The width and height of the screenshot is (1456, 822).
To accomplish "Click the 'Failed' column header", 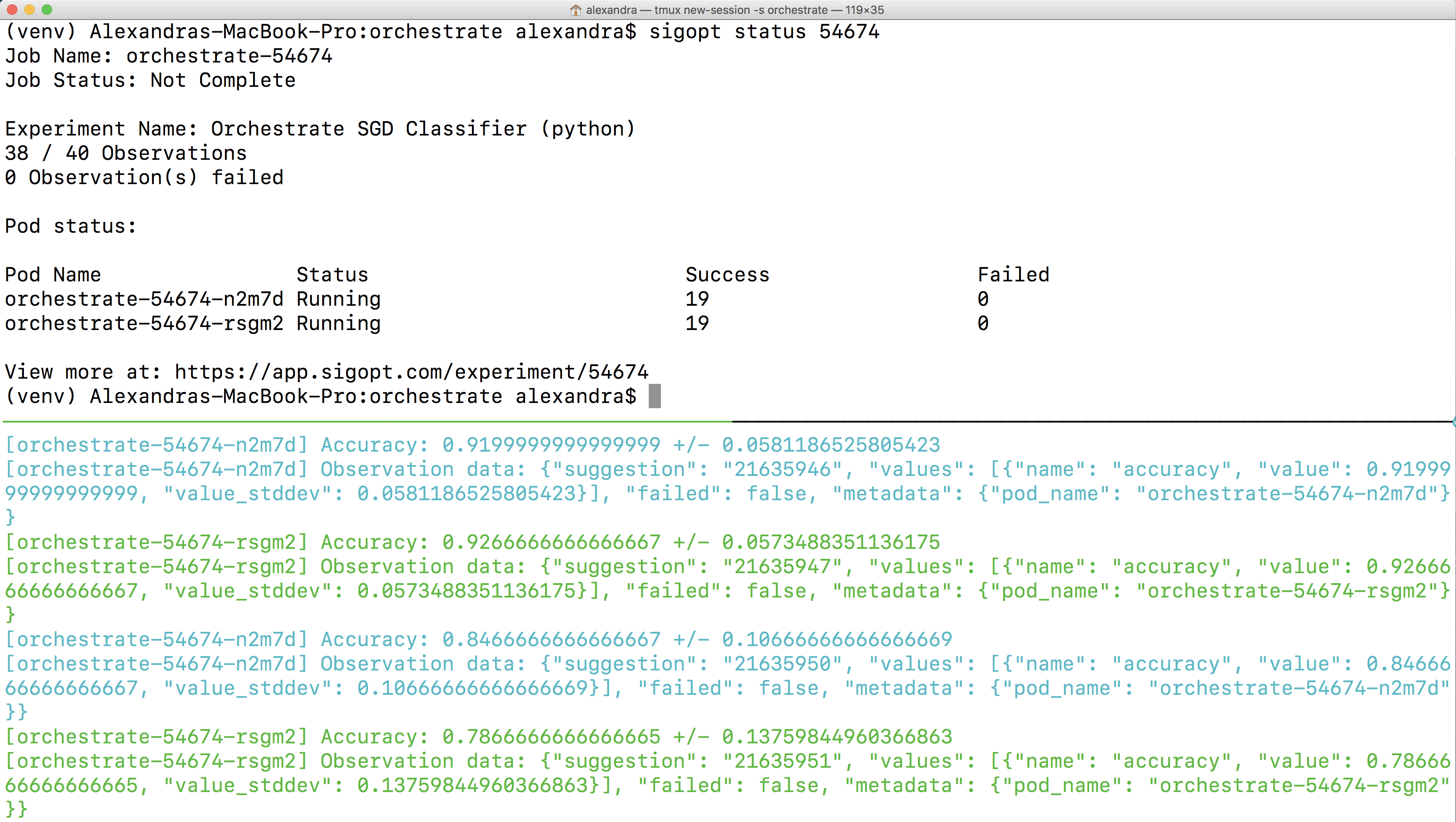I will pyautogui.click(x=1013, y=275).
